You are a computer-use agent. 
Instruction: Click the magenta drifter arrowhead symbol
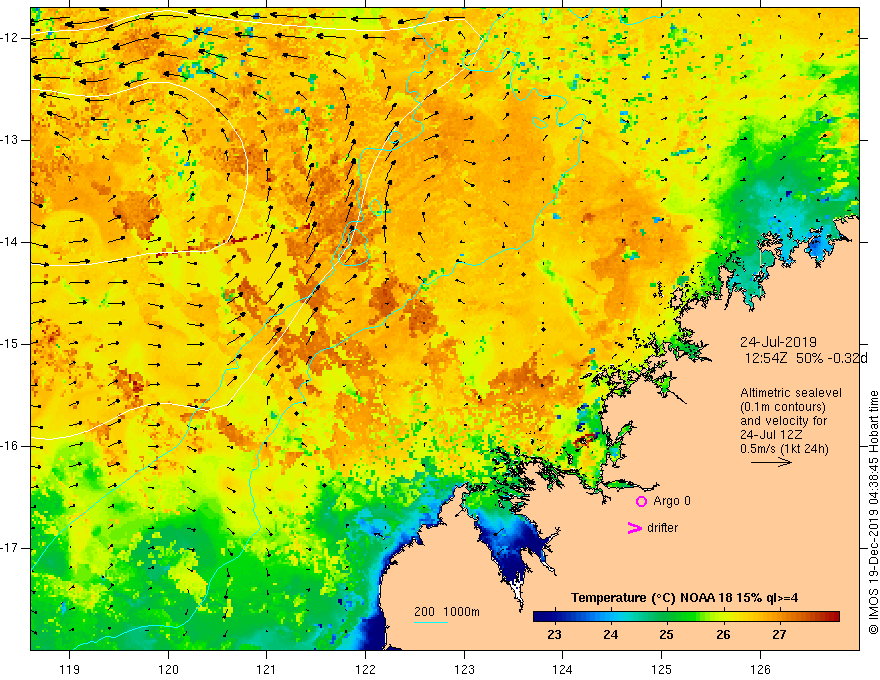(x=634, y=528)
